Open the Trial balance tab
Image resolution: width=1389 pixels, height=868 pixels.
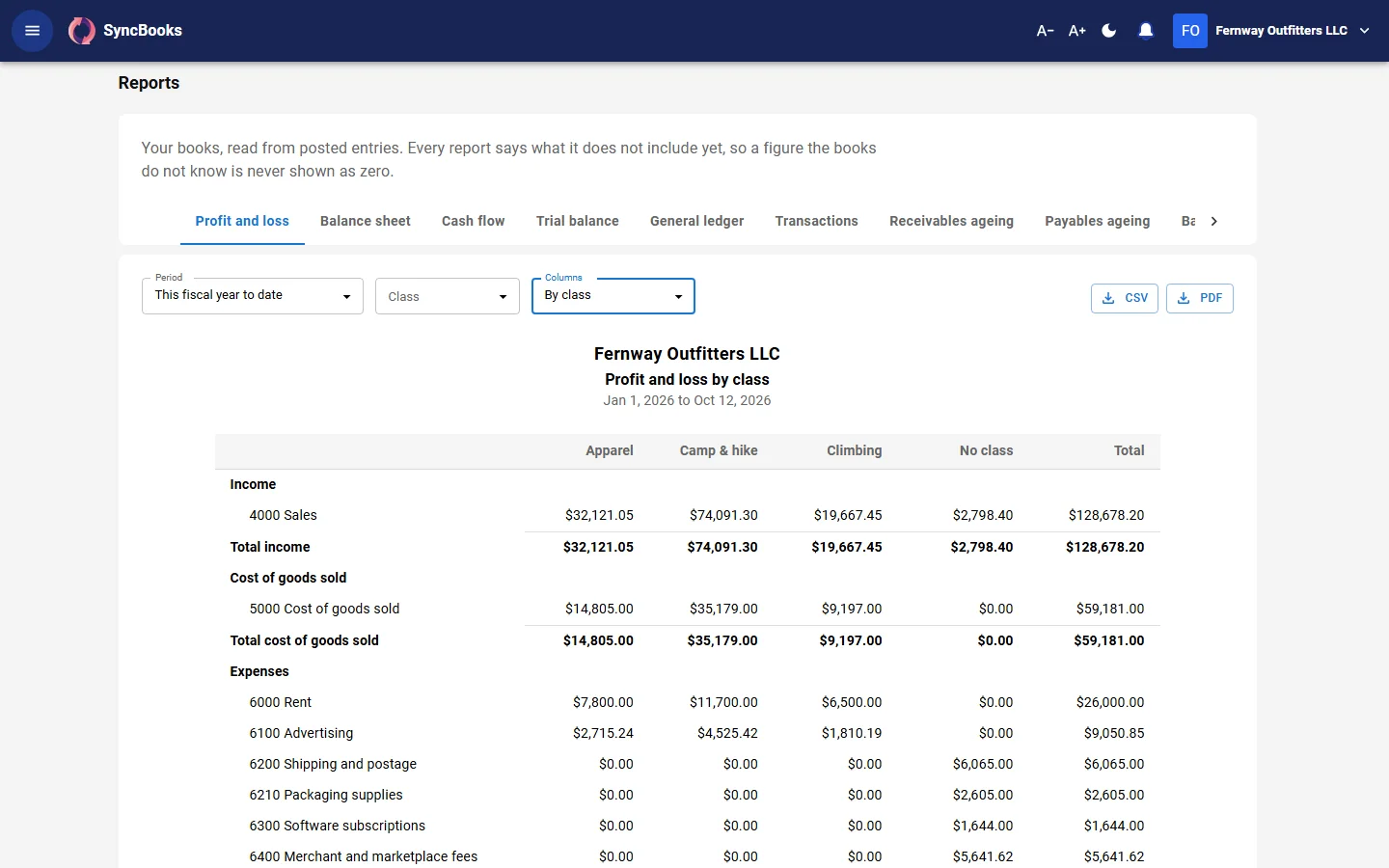(x=578, y=221)
